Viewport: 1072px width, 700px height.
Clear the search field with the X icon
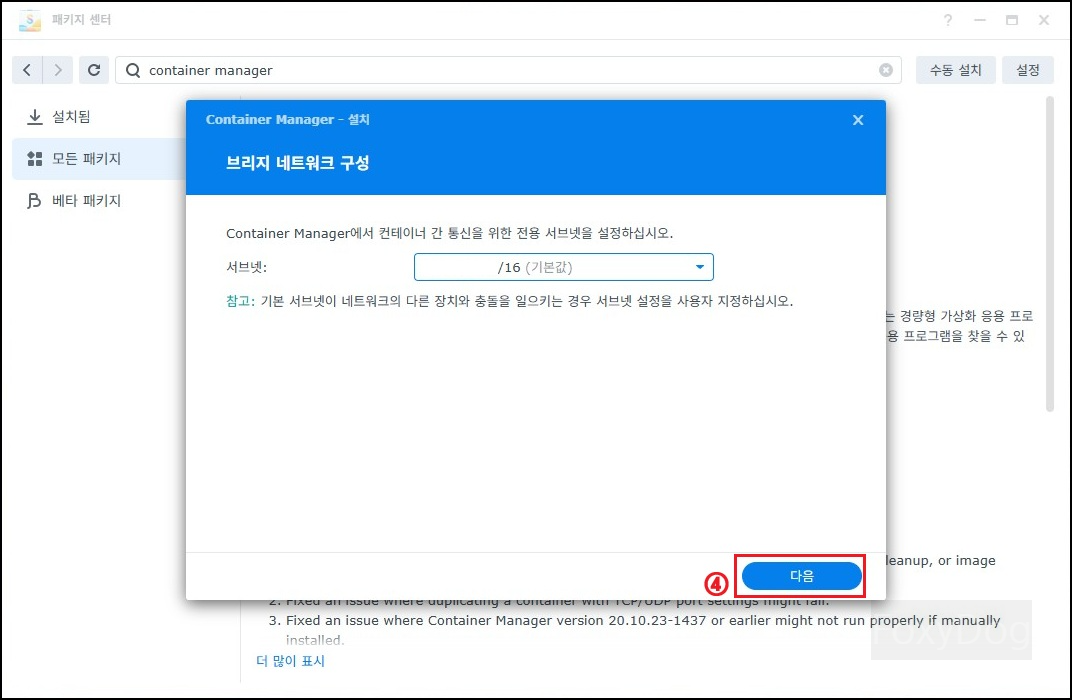[x=885, y=70]
